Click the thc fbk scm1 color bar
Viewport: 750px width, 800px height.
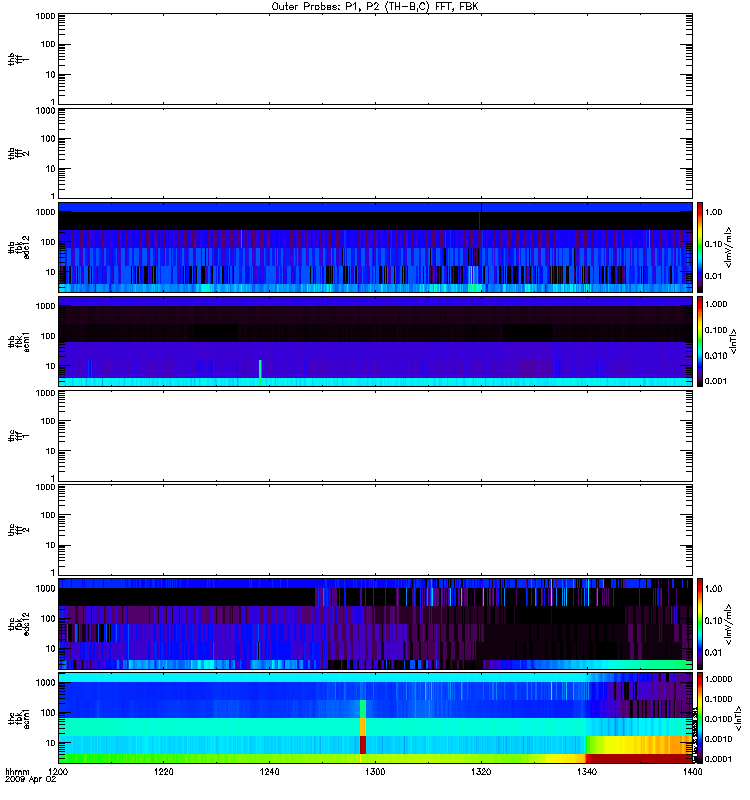pos(699,718)
